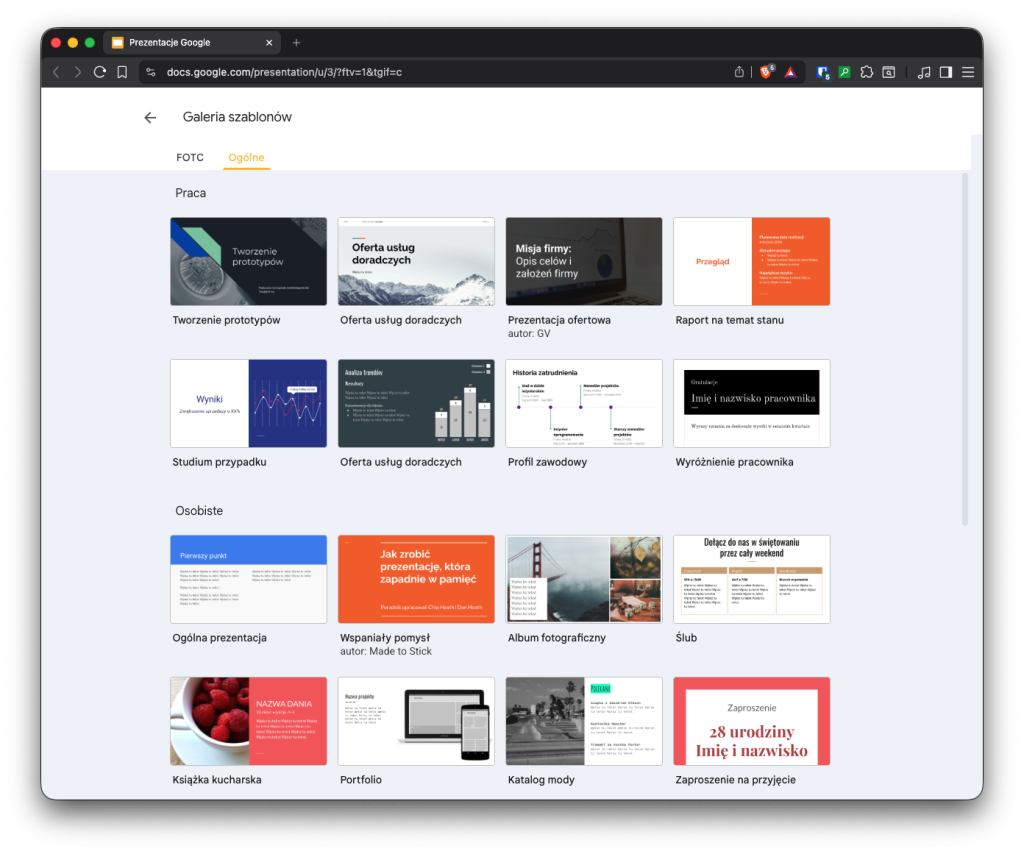Click the 'Wyróżnienie pracownika' caption text
This screenshot has width=1024, height=854.
click(x=734, y=462)
